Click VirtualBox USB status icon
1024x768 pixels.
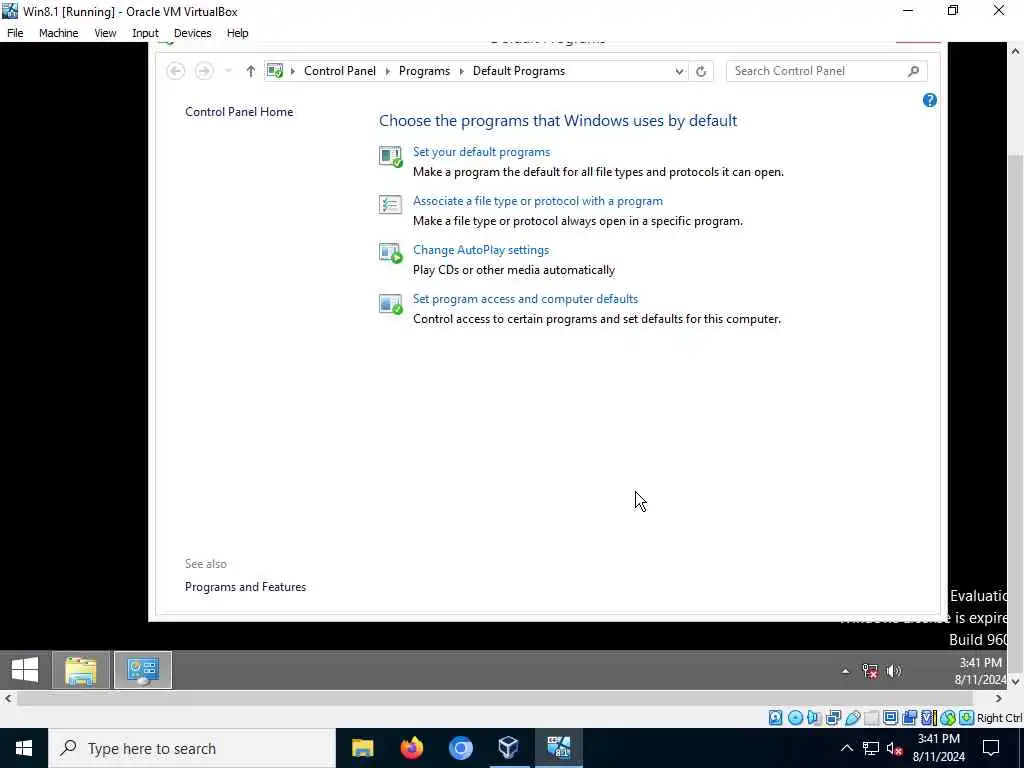[852, 718]
